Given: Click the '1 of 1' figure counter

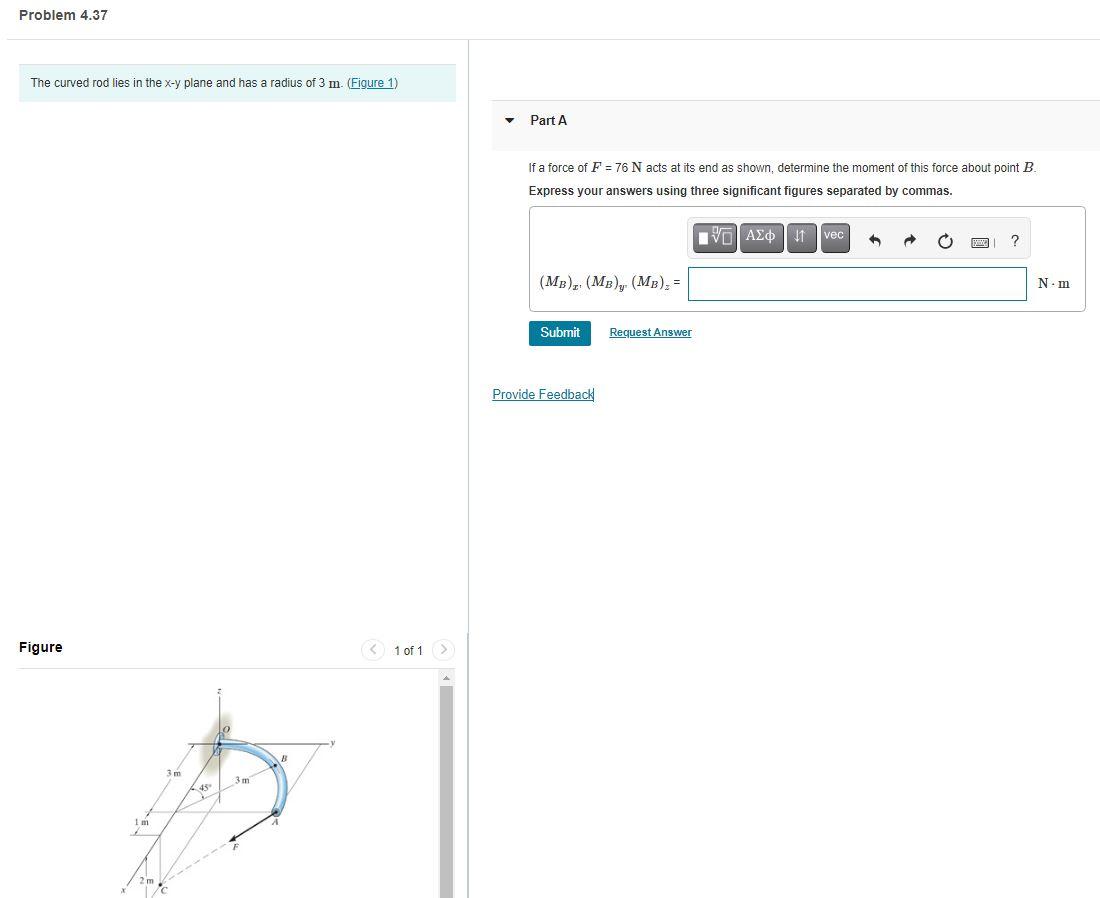Looking at the screenshot, I should tap(408, 650).
